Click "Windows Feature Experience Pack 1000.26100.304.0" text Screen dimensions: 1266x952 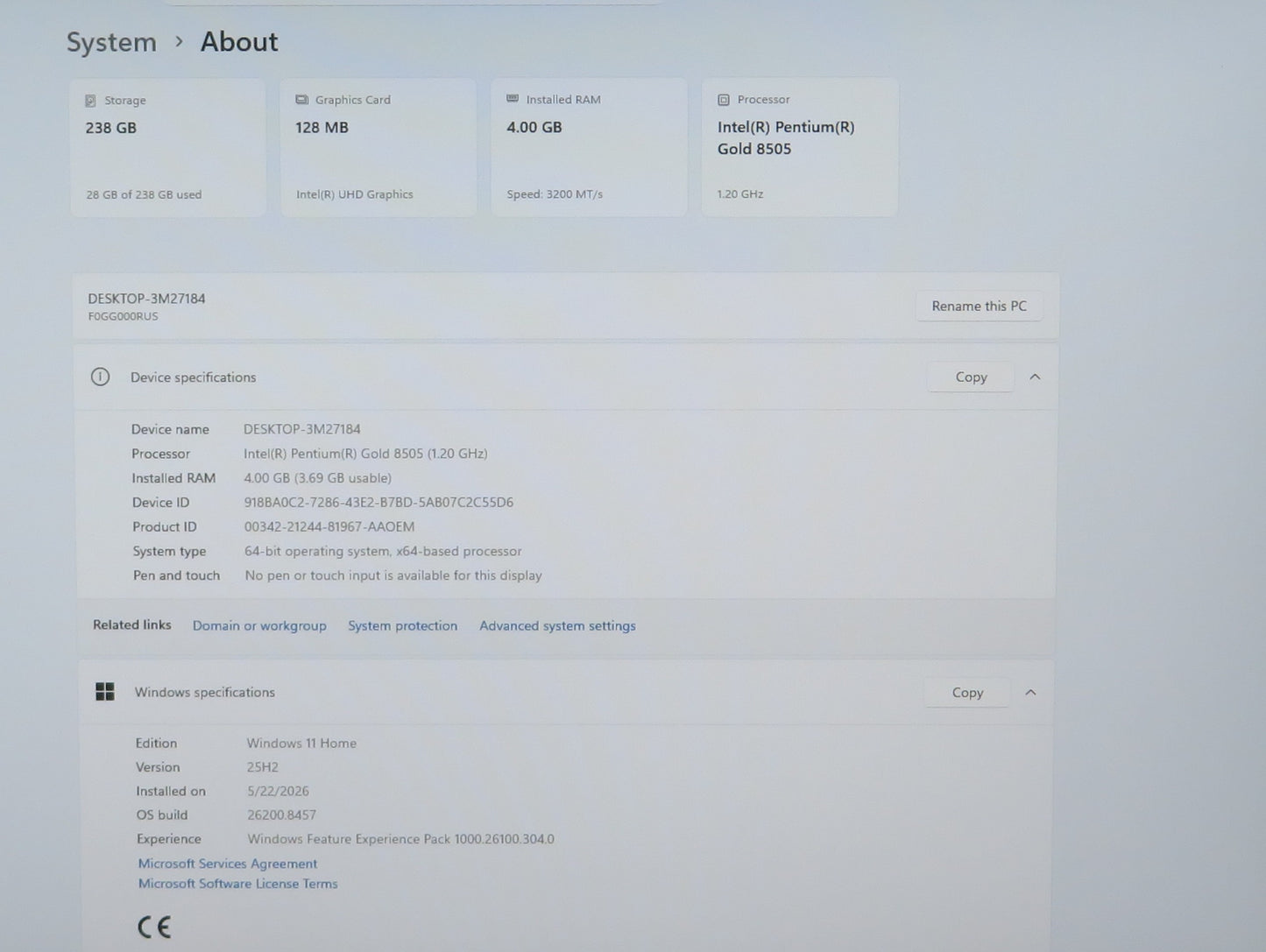coord(400,839)
